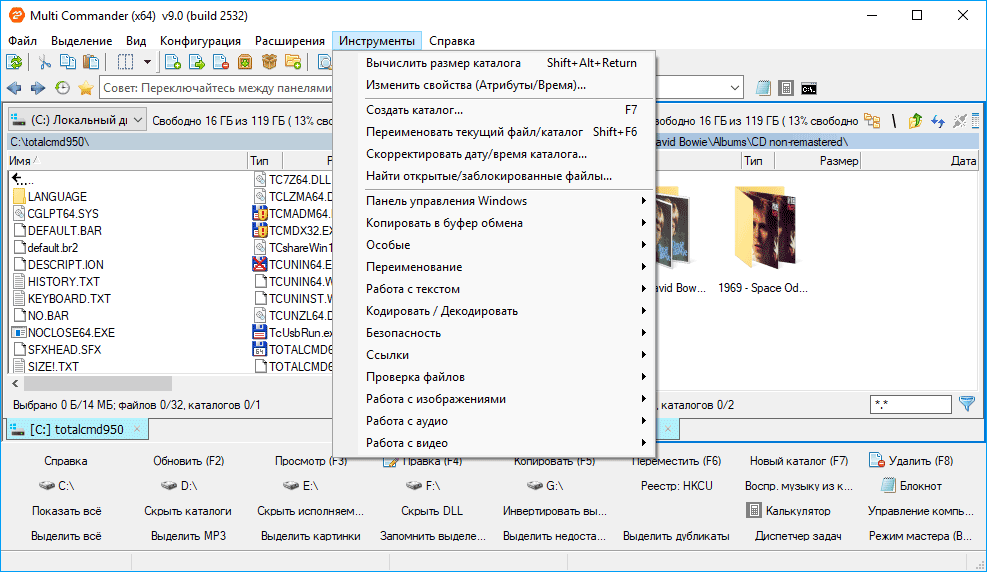
Task: Select Создать каталог... menu item
Action: (507, 109)
